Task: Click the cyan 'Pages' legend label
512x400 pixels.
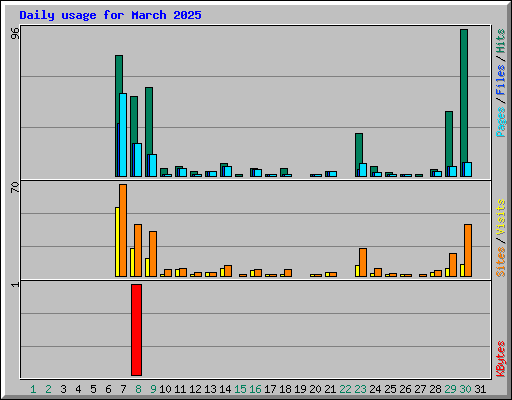Action: [x=501, y=122]
